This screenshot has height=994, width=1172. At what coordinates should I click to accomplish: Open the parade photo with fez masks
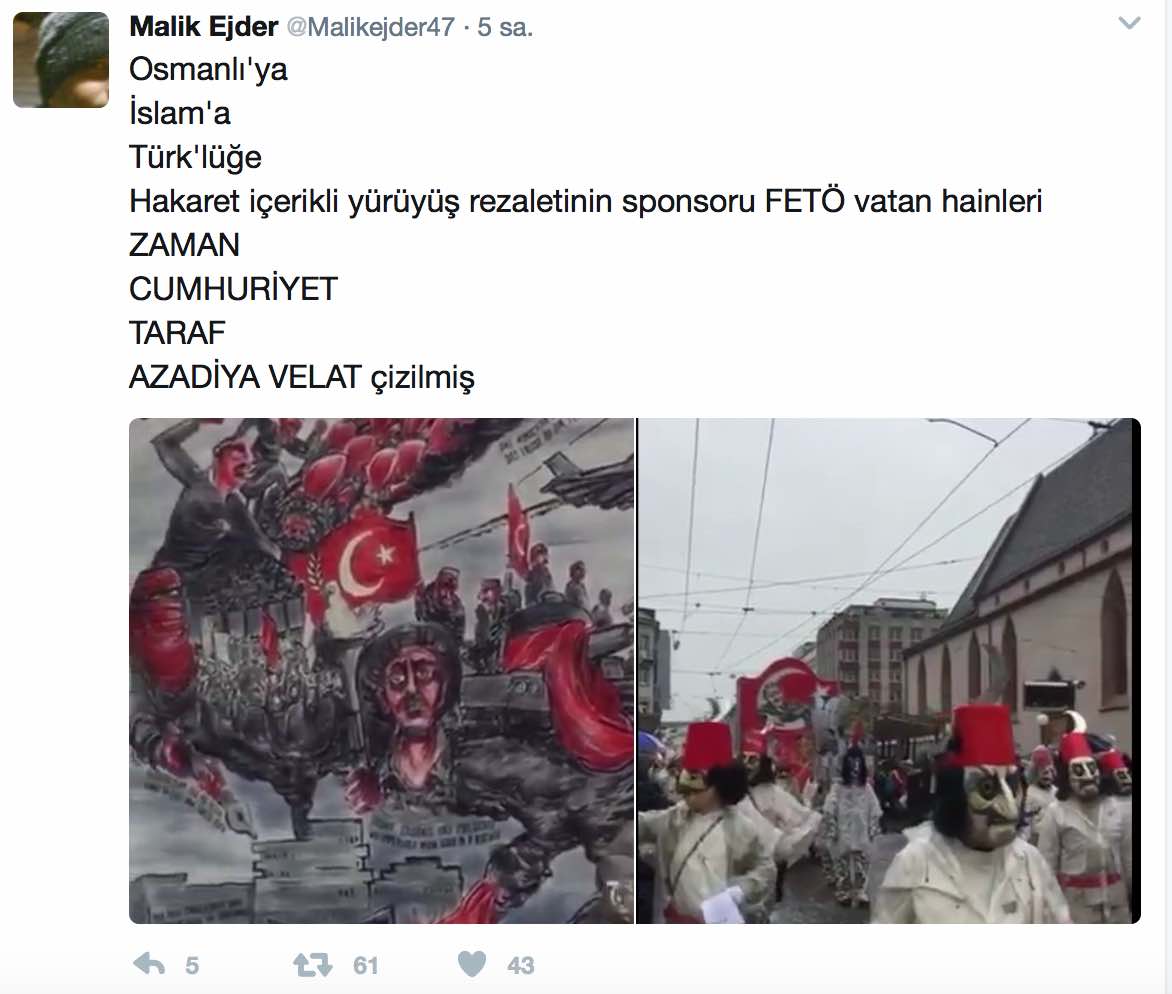(x=888, y=670)
